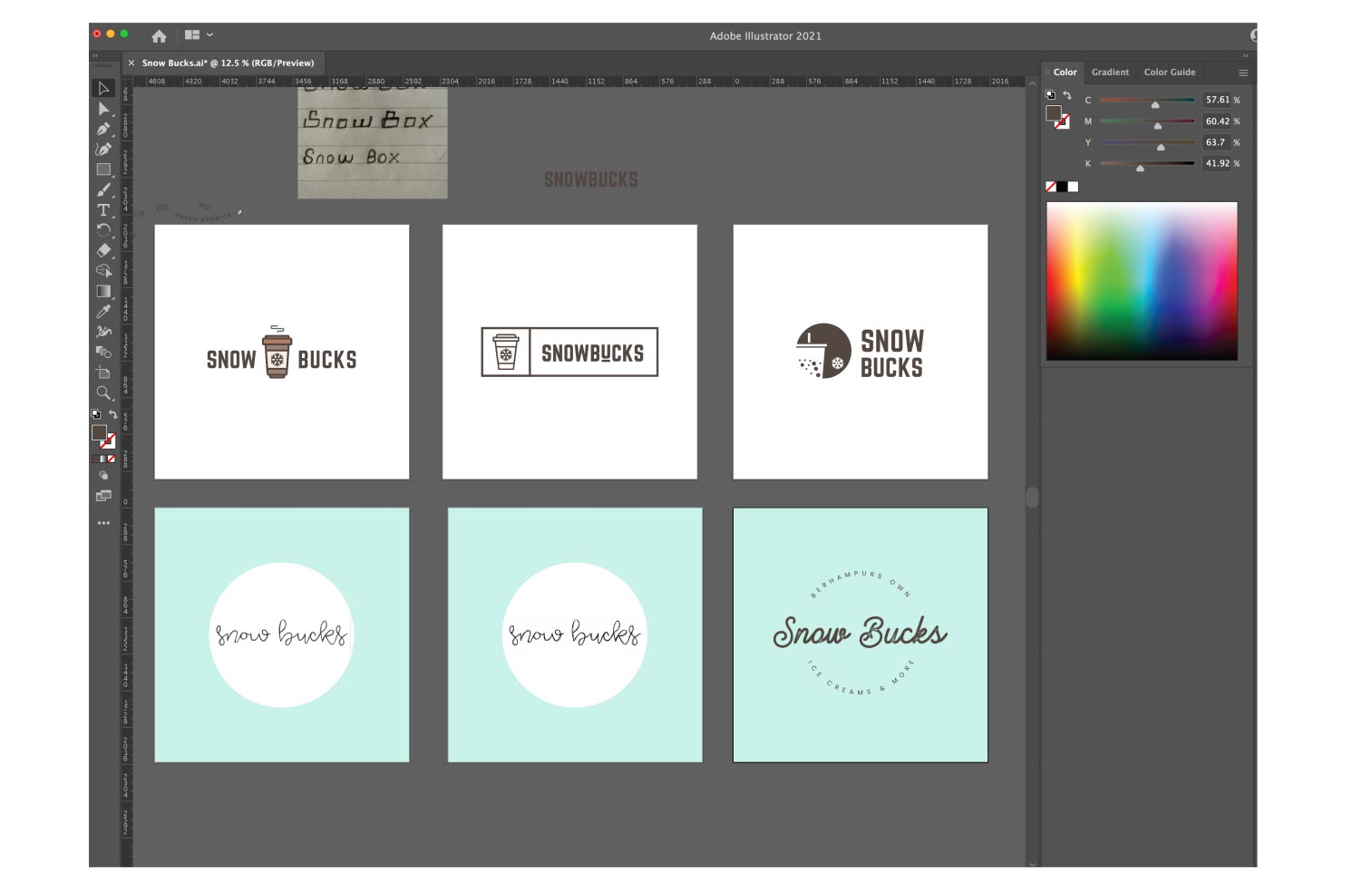1372x890 pixels.
Task: Click the Cyan slider track
Action: click(1146, 100)
